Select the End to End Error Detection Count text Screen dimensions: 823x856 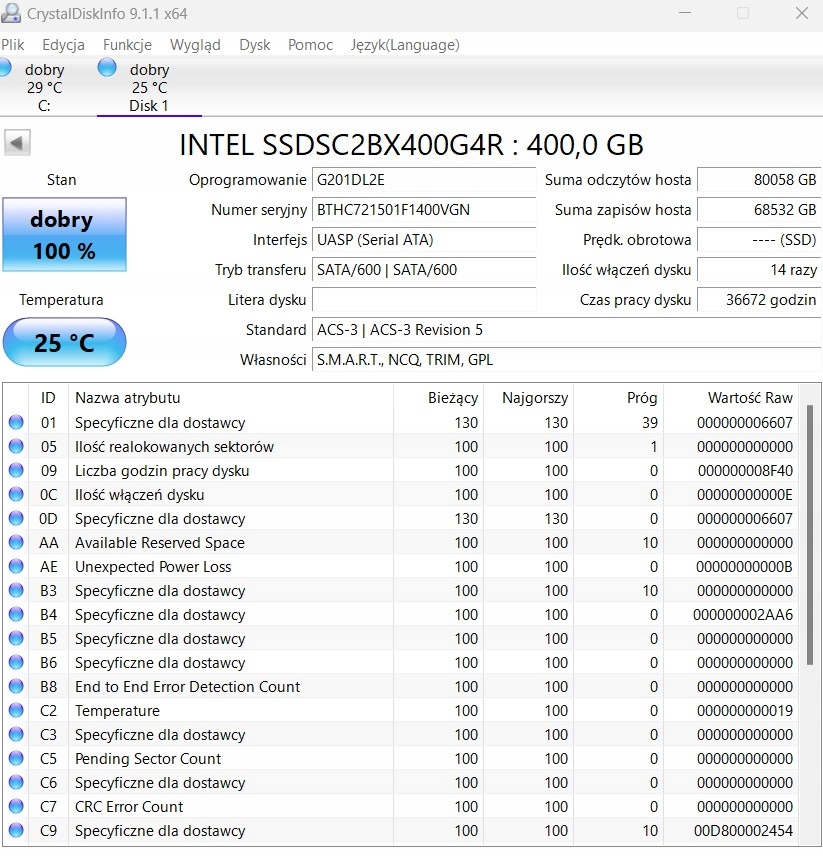pos(187,687)
